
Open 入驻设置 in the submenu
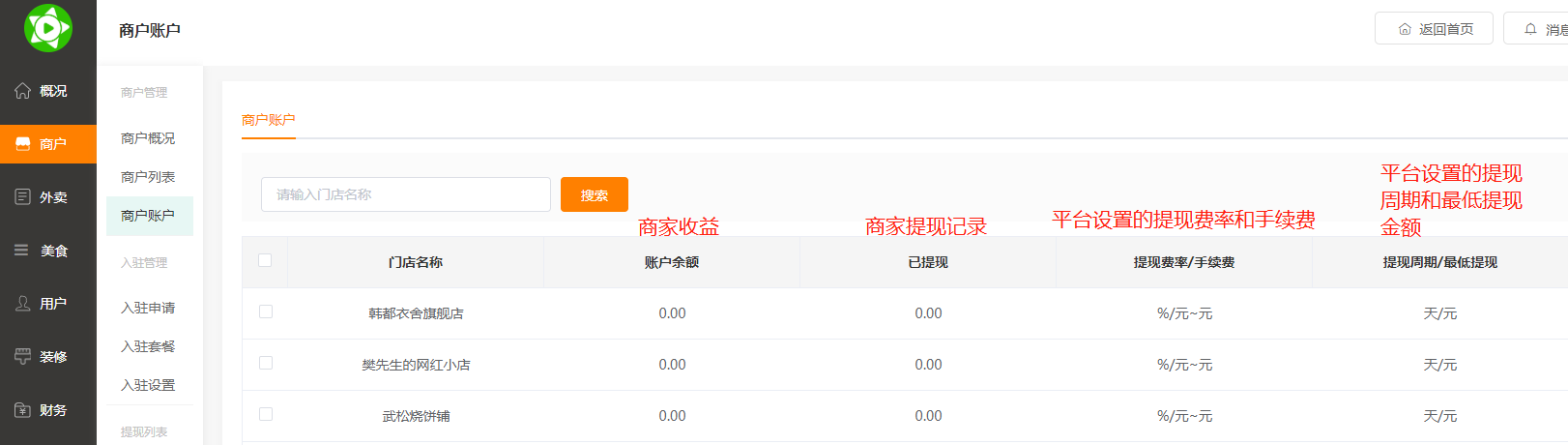[148, 385]
